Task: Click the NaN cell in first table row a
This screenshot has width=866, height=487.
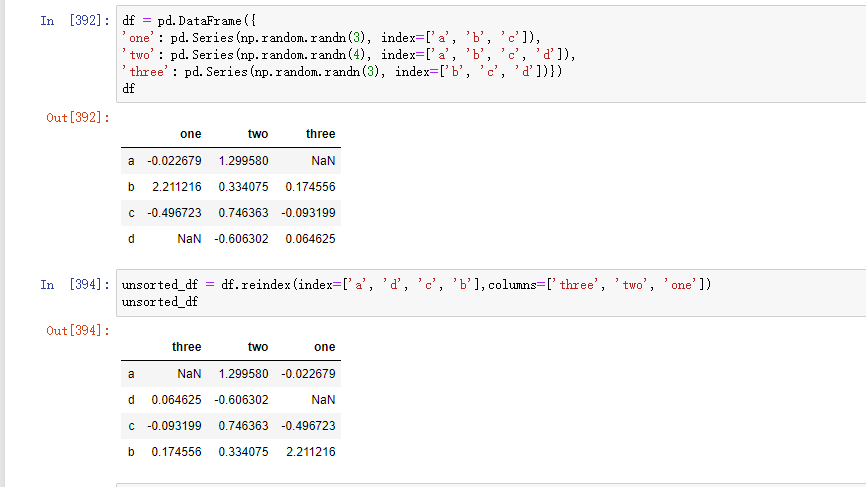Action: (322, 160)
